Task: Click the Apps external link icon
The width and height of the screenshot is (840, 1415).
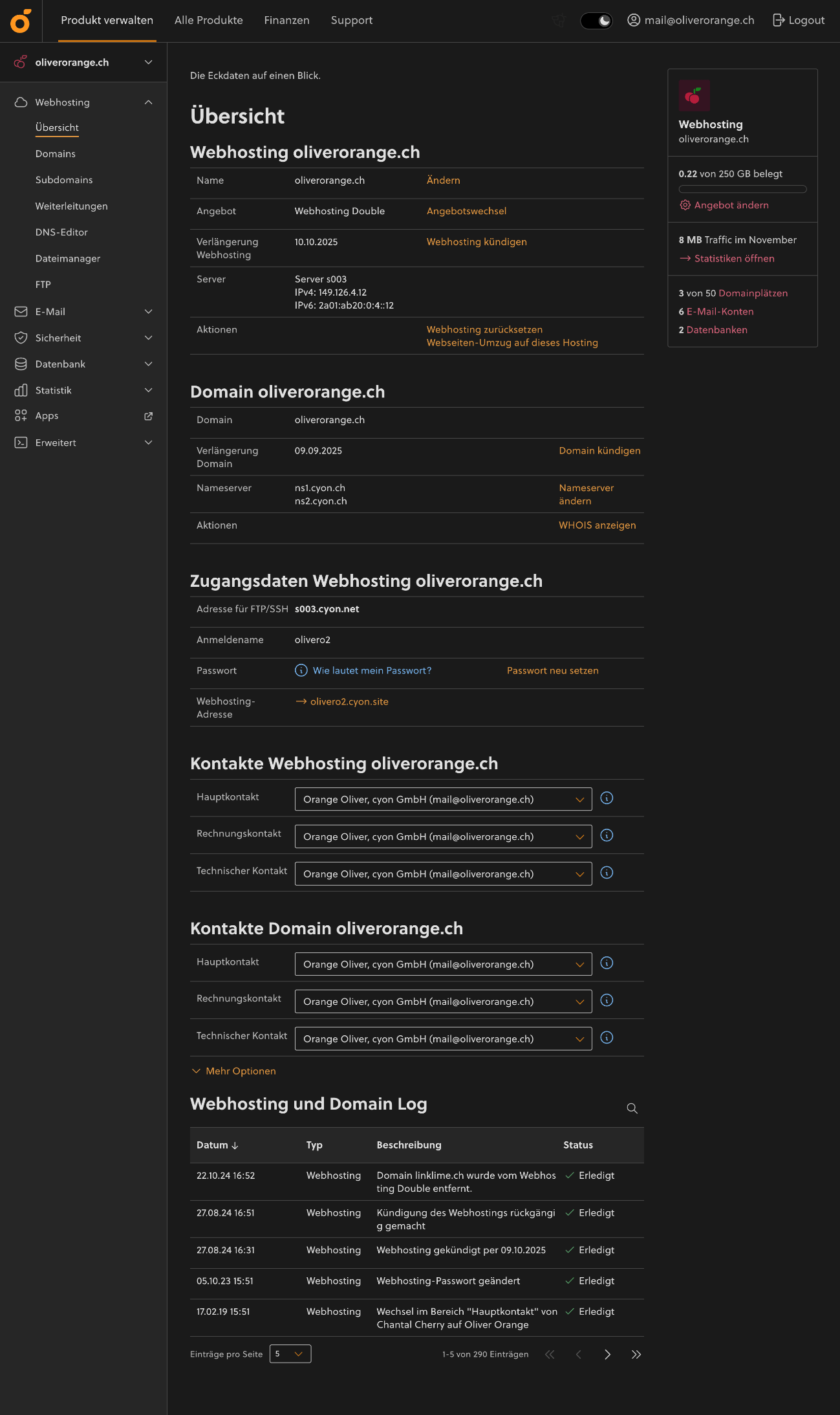Action: coord(149,416)
